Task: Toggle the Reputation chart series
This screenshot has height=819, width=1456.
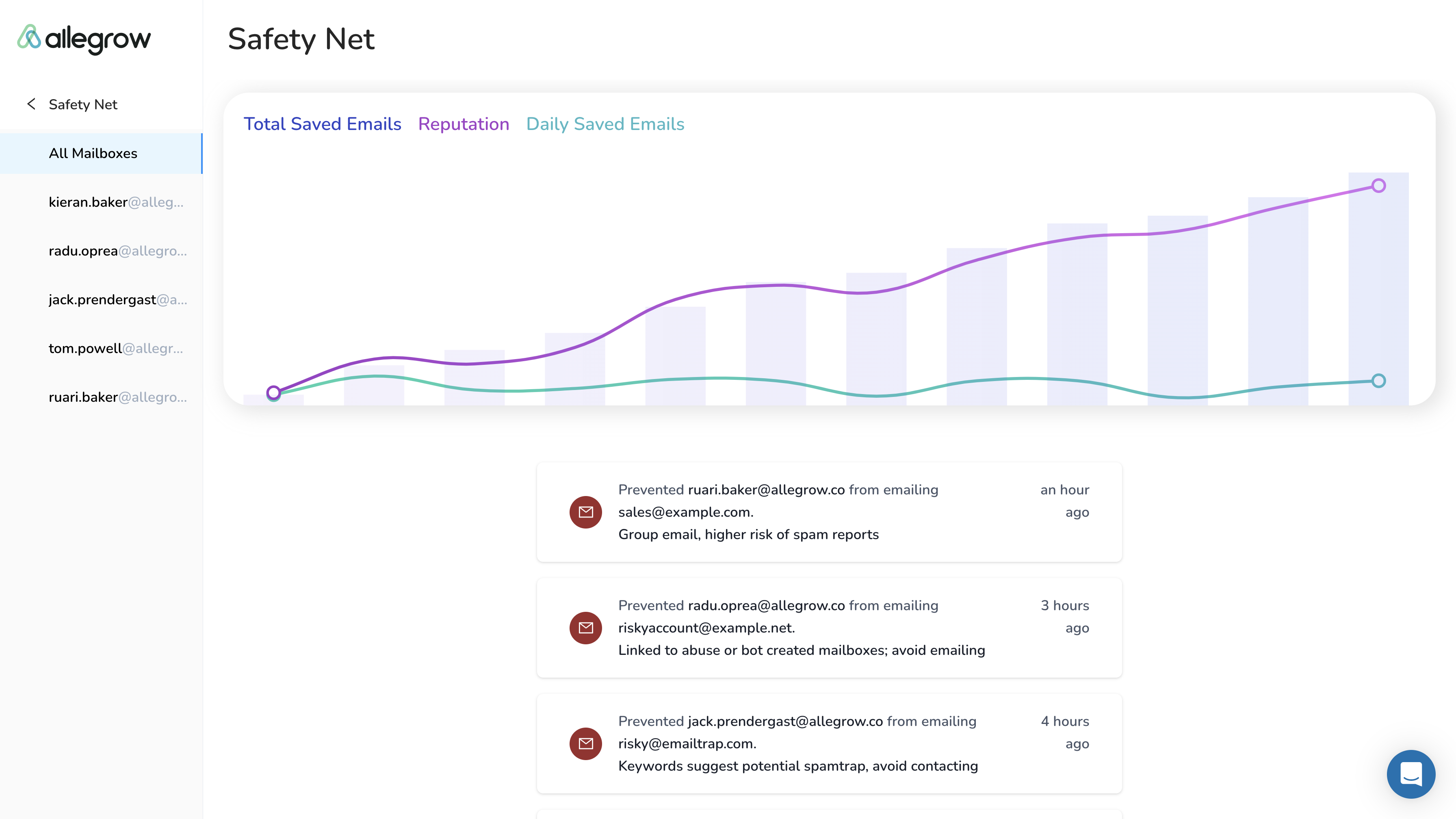Action: (x=464, y=124)
